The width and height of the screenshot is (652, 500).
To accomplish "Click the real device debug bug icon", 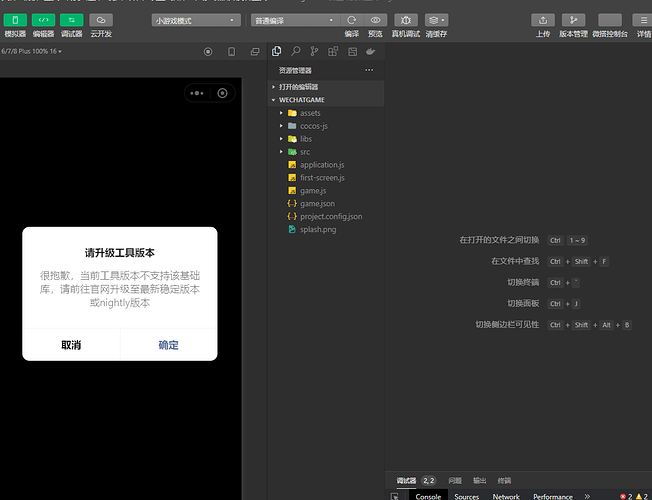I will point(406,20).
